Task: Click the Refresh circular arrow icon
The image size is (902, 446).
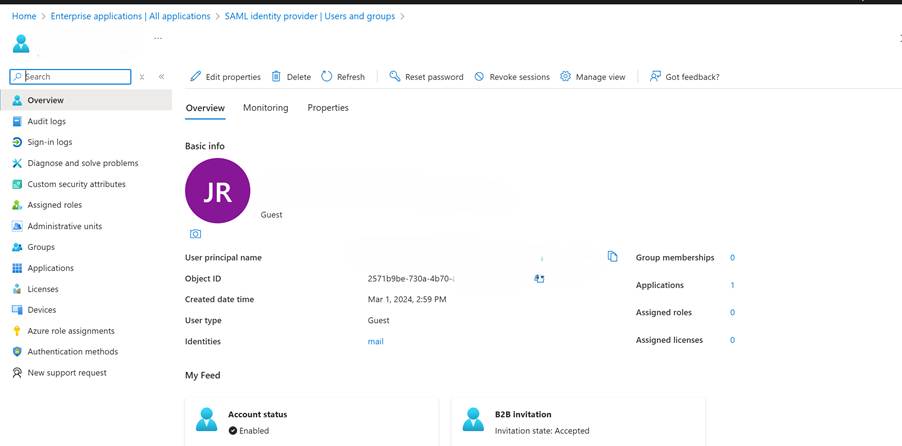Action: 326,76
